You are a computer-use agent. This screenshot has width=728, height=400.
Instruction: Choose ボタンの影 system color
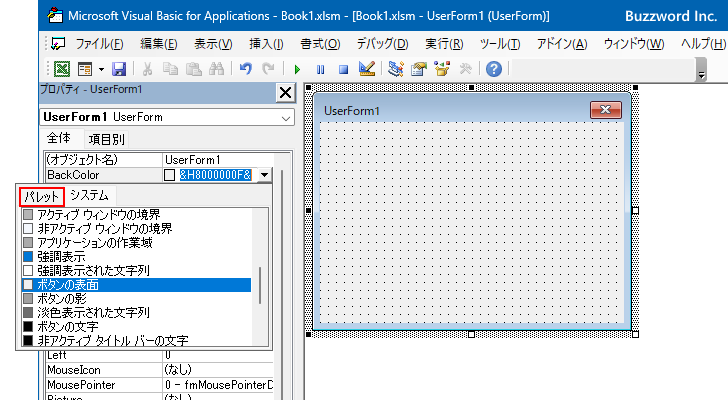point(137,298)
